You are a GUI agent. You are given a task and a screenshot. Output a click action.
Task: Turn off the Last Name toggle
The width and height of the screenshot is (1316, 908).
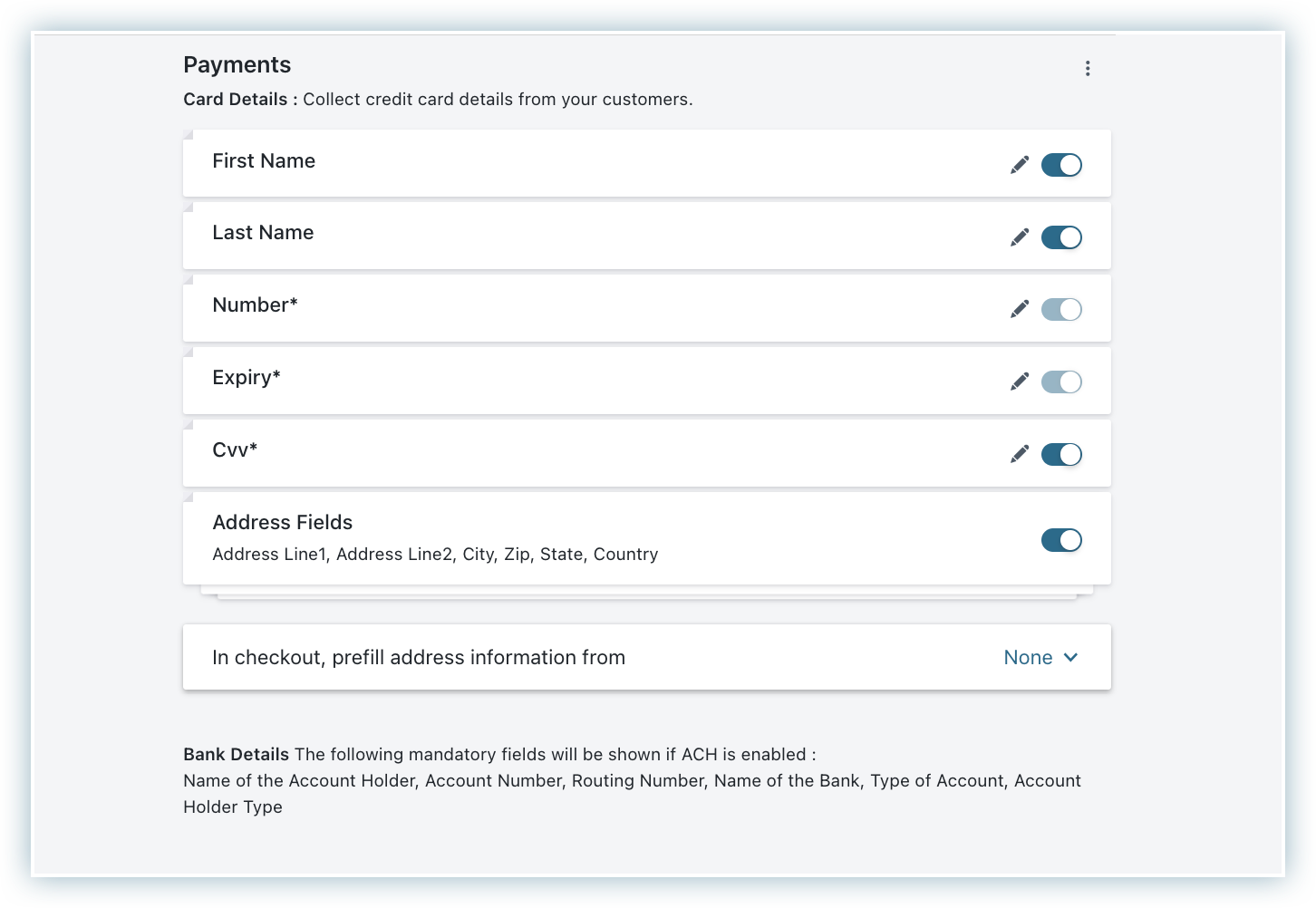(x=1061, y=237)
